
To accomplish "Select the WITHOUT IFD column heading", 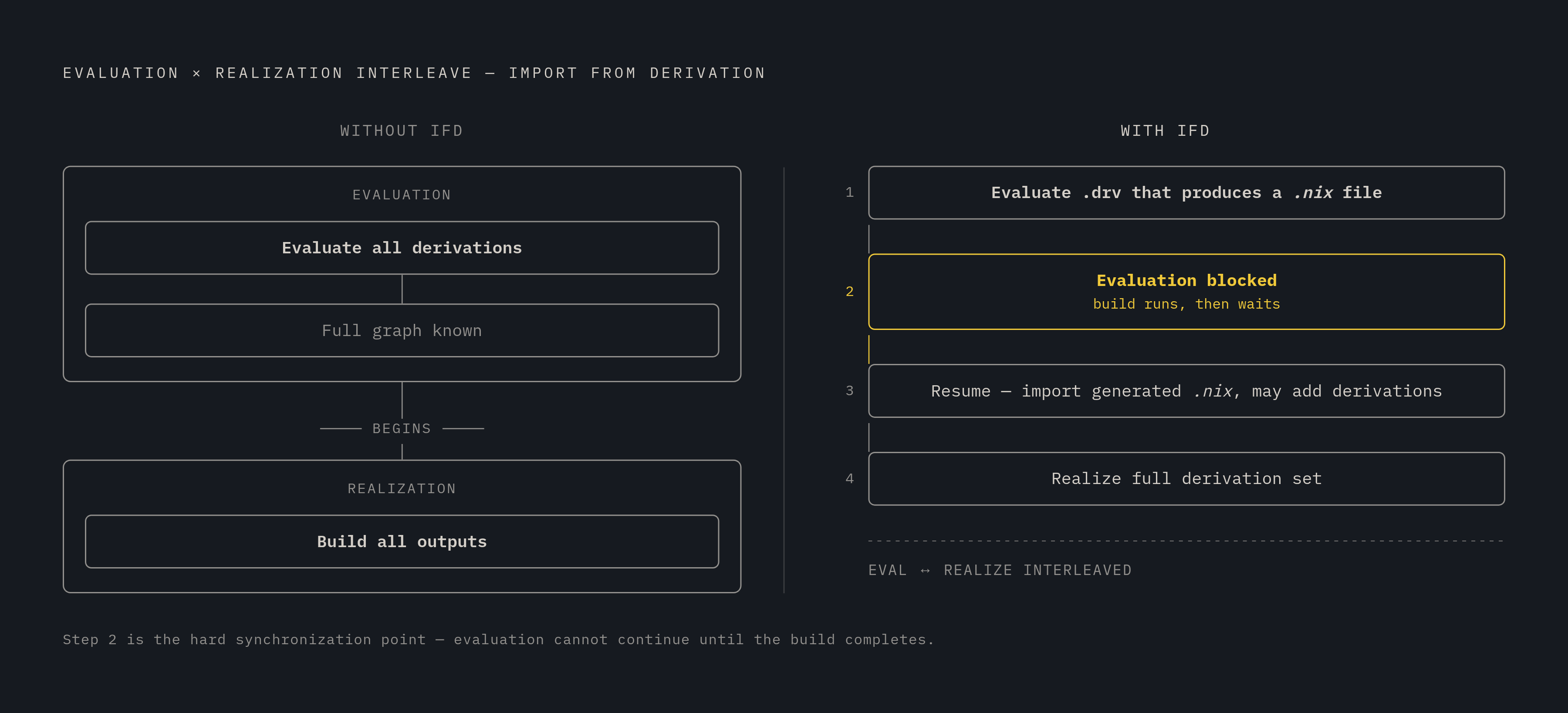I will pos(402,131).
